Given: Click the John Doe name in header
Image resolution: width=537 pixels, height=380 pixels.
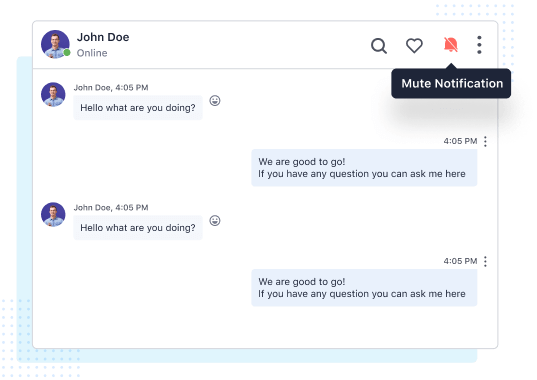Looking at the screenshot, I should pos(103,37).
